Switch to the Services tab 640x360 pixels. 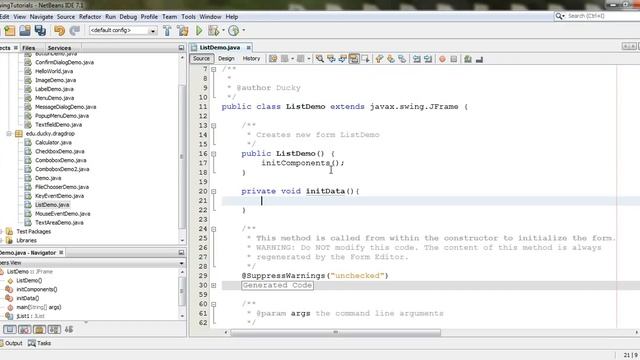click(x=59, y=48)
